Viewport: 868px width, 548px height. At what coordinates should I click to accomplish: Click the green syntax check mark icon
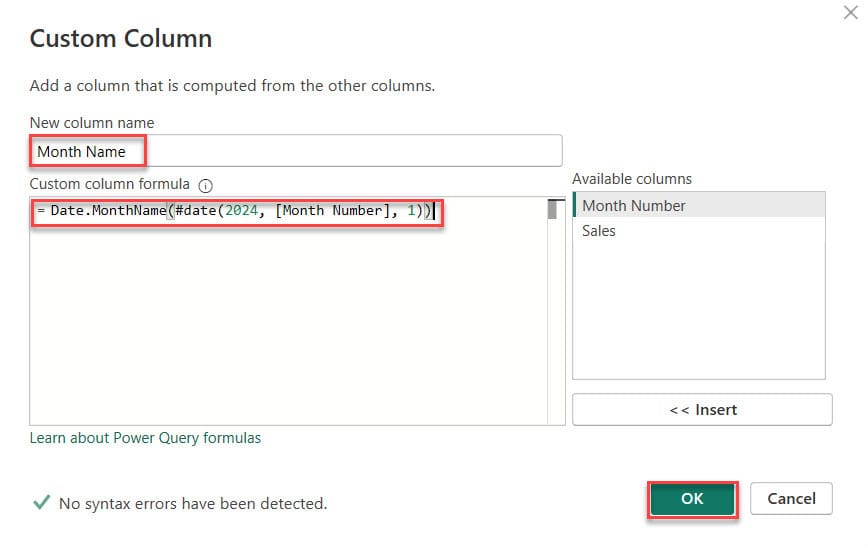(x=42, y=502)
